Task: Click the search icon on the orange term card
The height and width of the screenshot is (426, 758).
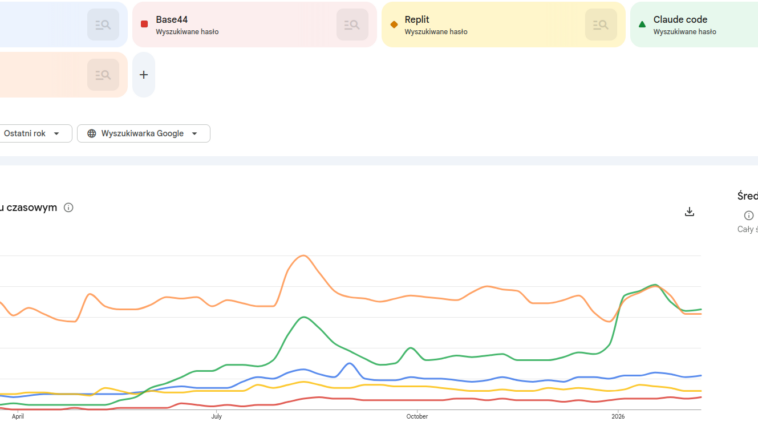Action: pyautogui.click(x=102, y=74)
